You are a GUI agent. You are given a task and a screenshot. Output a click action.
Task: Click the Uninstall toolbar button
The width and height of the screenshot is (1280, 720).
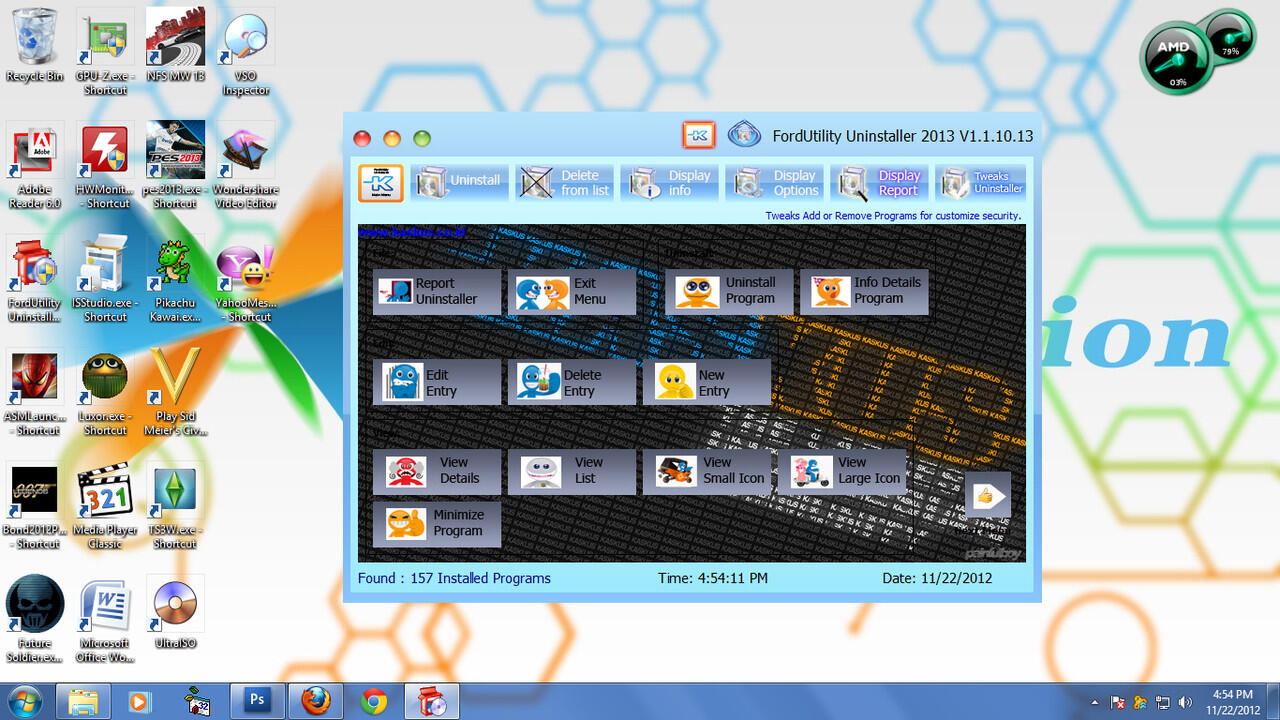coord(459,182)
